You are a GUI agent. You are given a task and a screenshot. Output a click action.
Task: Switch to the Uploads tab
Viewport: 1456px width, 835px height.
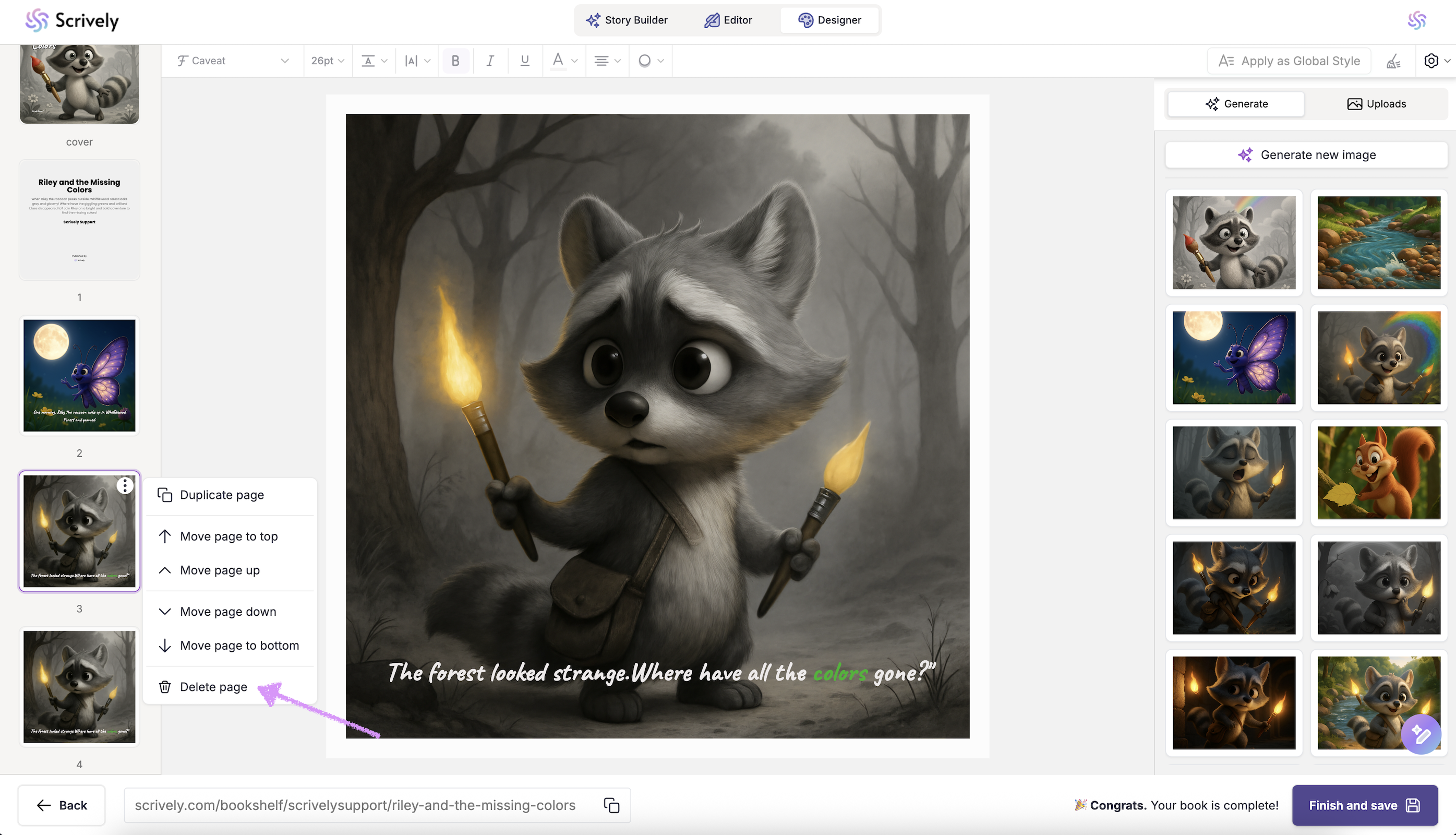coord(1376,104)
